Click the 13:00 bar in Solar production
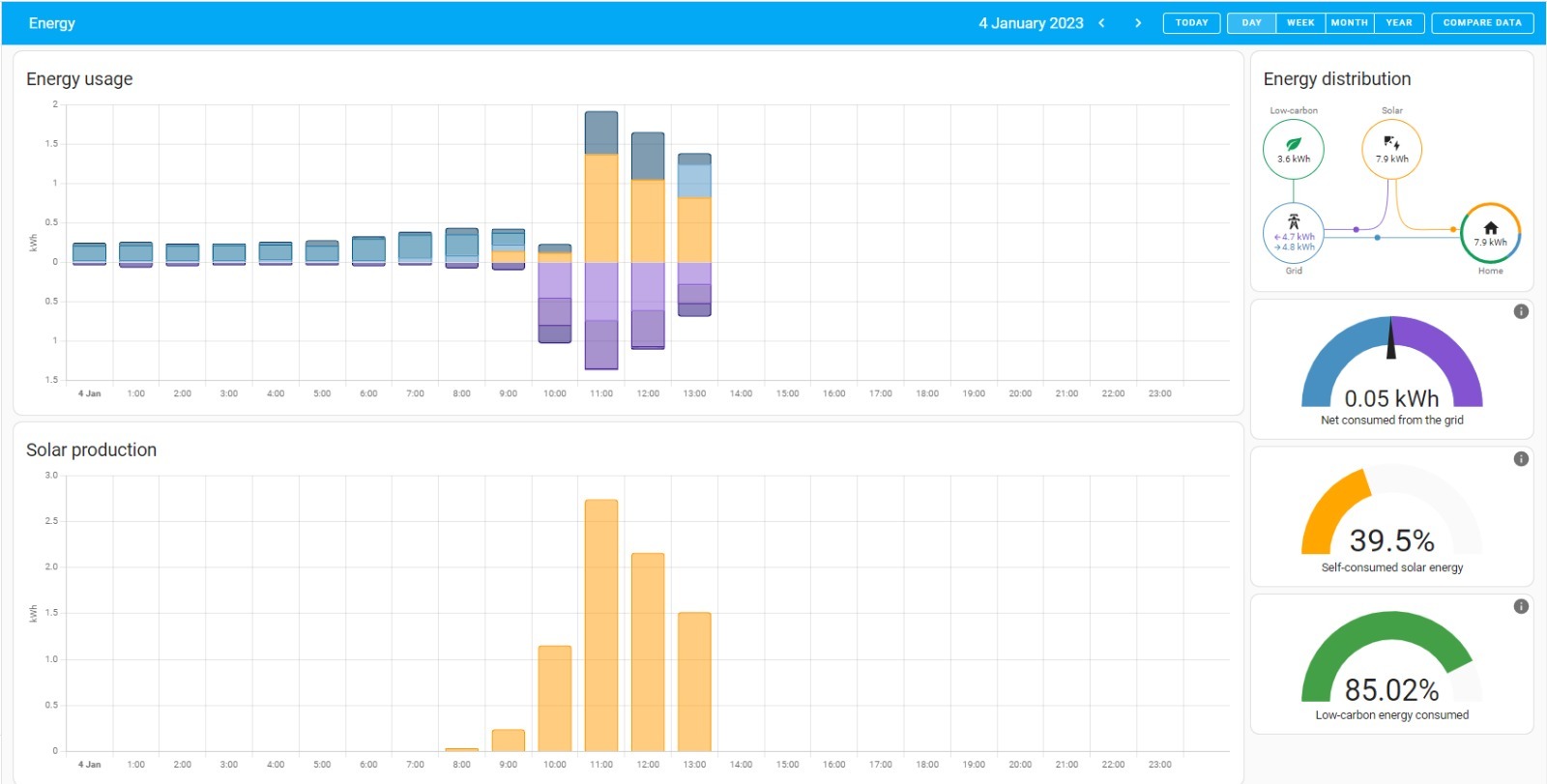The width and height of the screenshot is (1547, 784). tap(694, 682)
